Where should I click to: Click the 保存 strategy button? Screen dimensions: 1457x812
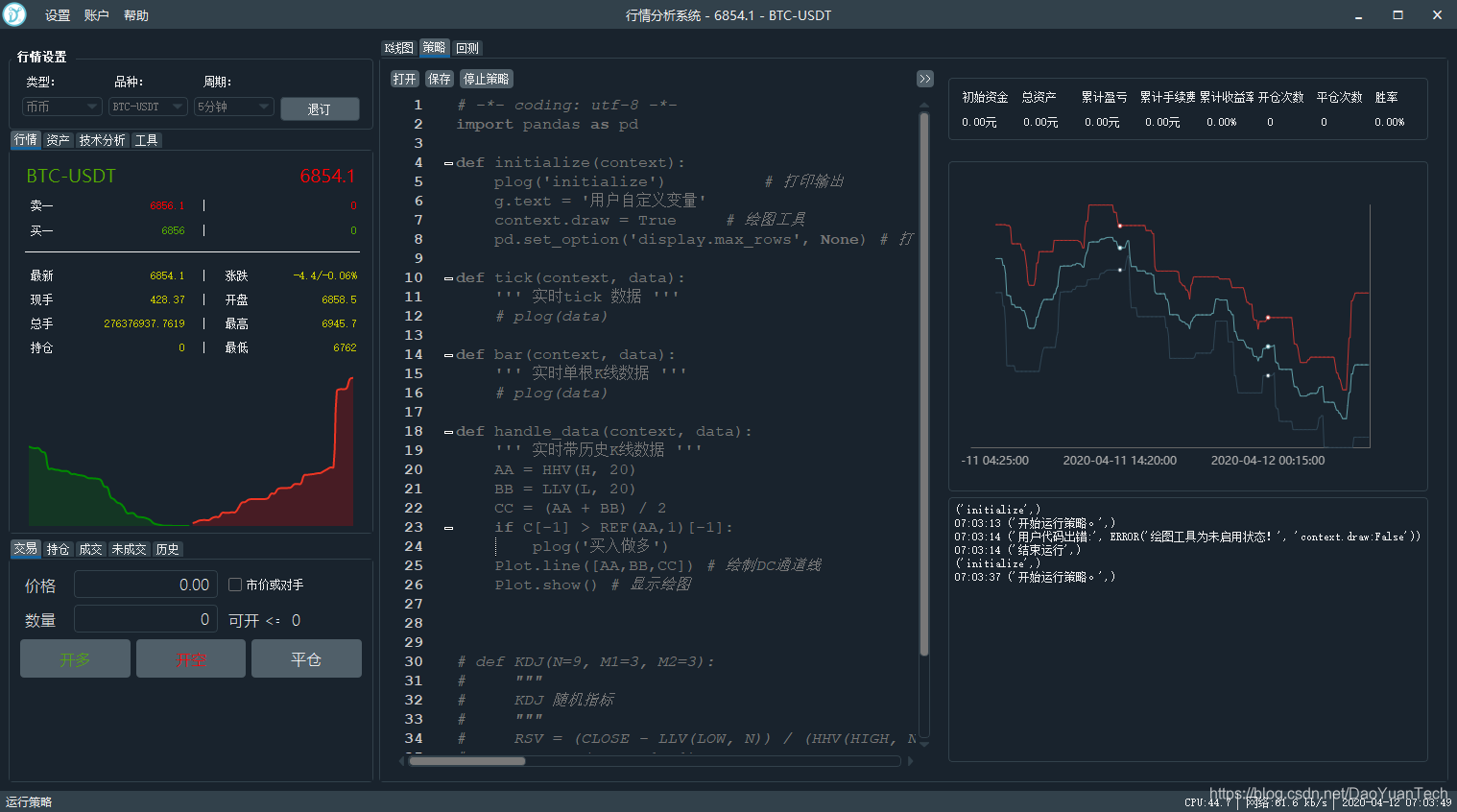(x=440, y=79)
